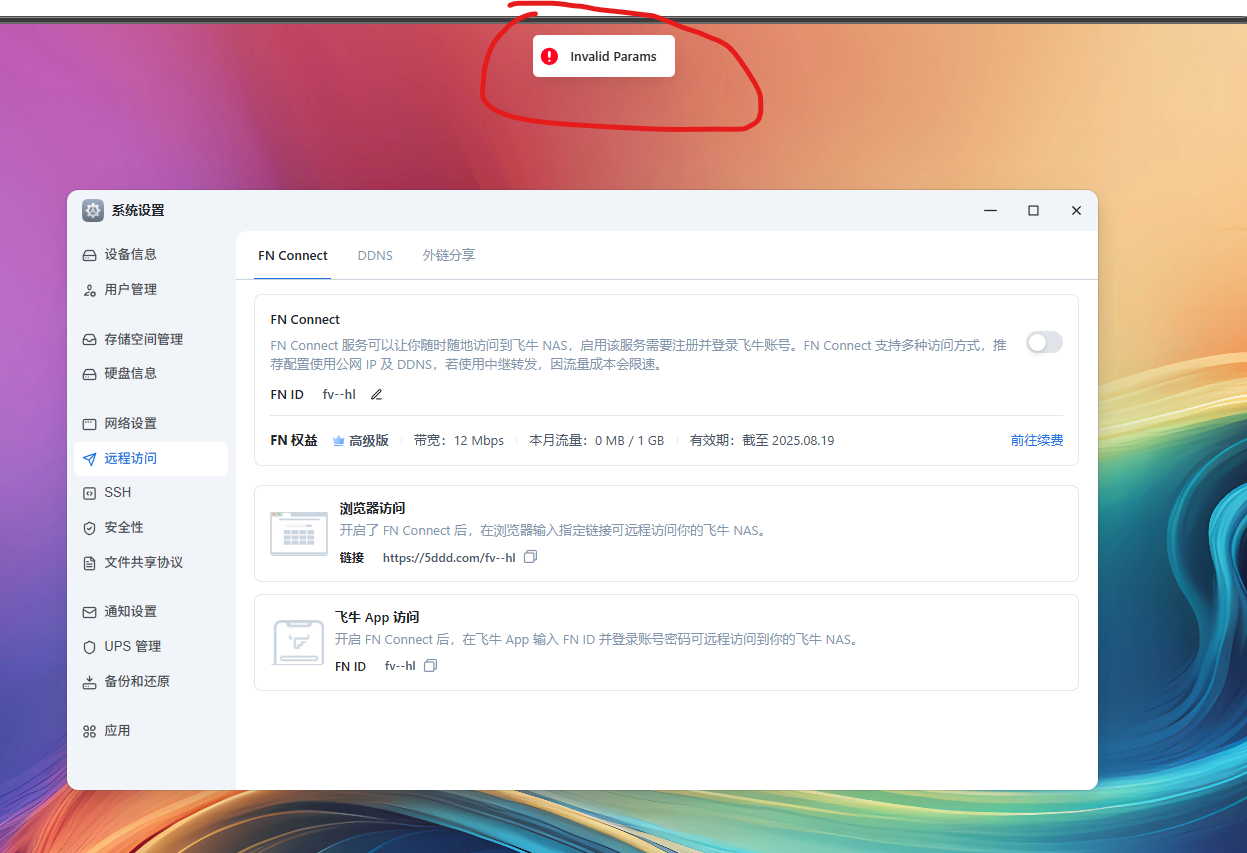Click the 浏览器访问 heading
This screenshot has width=1247, height=853.
point(372,509)
